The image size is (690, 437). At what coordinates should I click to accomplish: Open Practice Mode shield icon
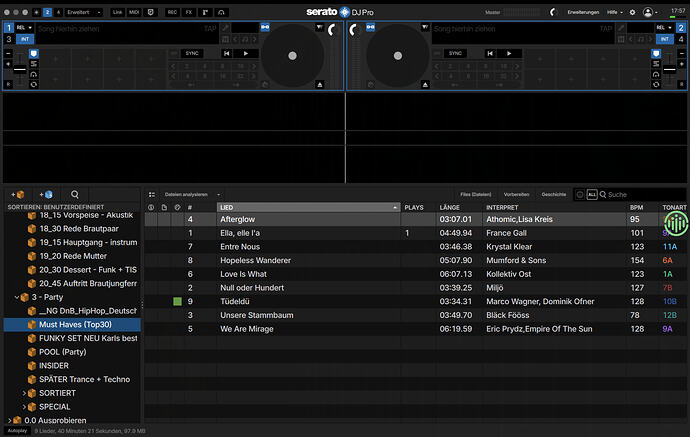[150, 12]
